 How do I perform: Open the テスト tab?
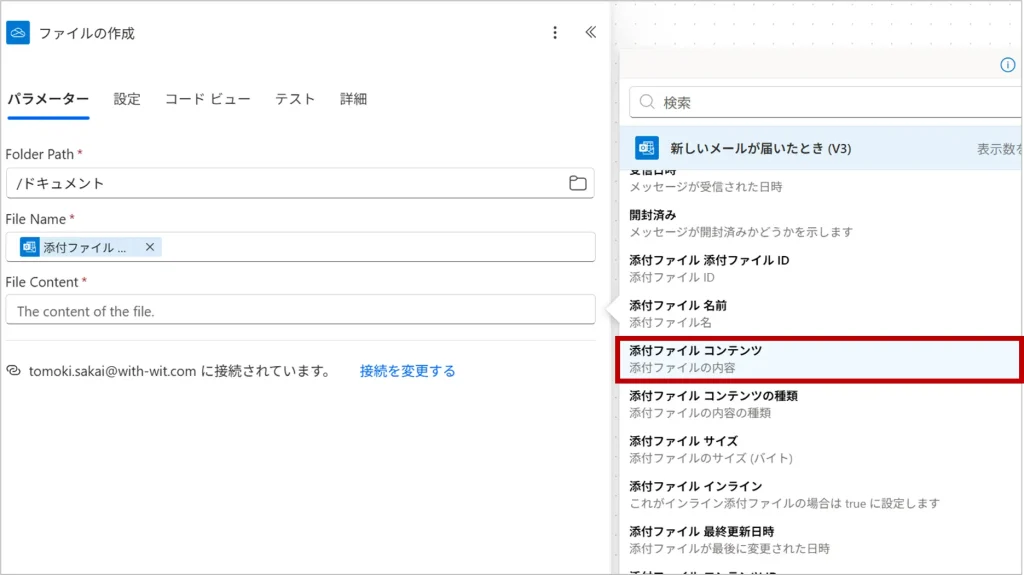pos(295,99)
